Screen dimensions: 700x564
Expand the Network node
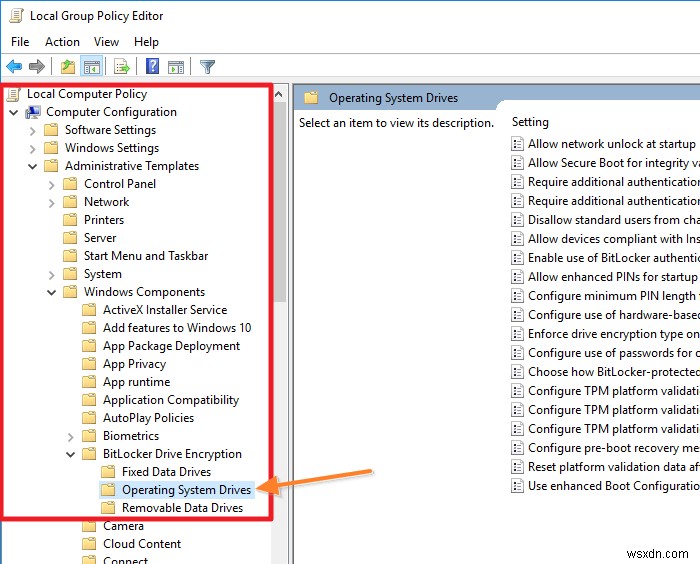[51, 203]
